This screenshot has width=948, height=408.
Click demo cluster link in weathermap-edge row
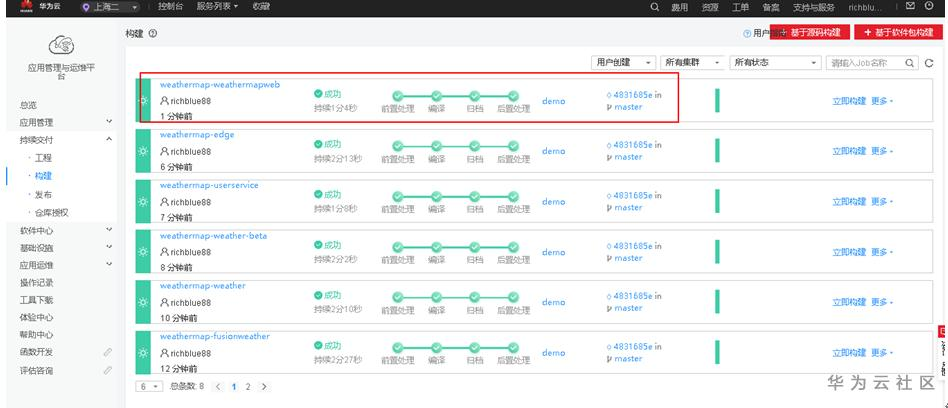tap(554, 151)
